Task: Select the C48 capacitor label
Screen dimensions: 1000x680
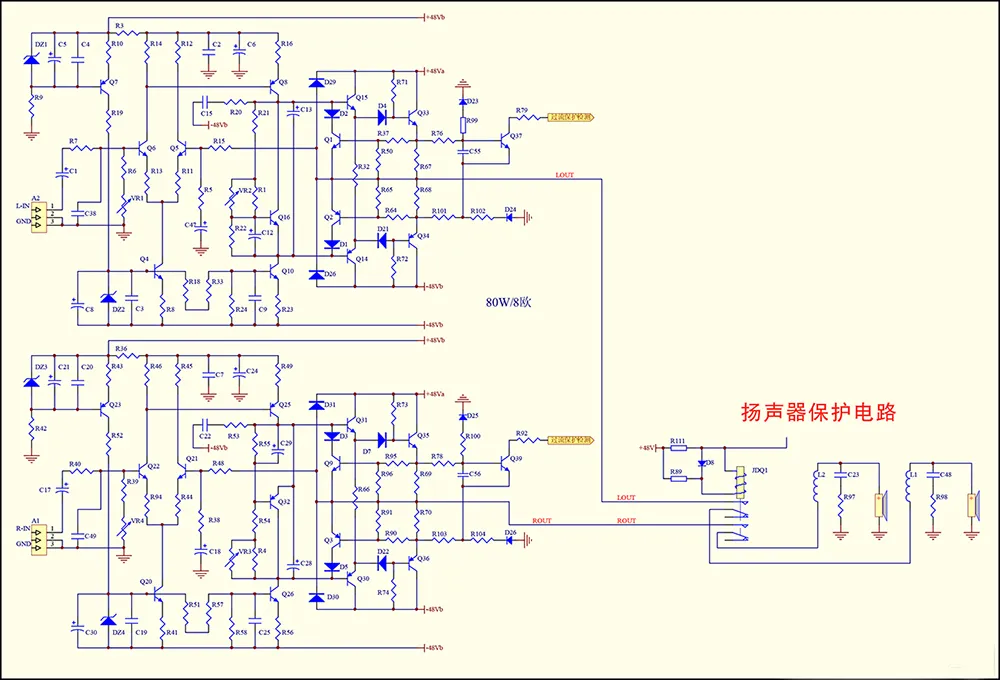Action: pos(946,474)
